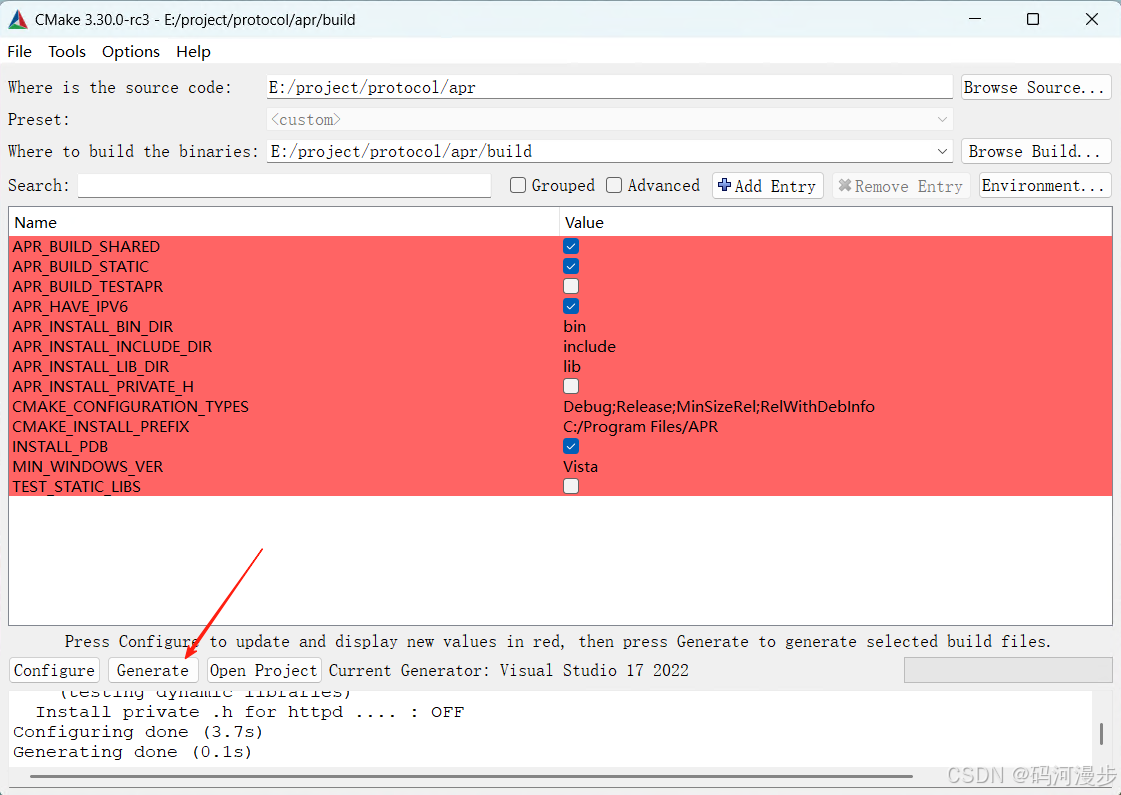Click the Name column header
Viewport: 1121px width, 795px height.
[x=284, y=222]
